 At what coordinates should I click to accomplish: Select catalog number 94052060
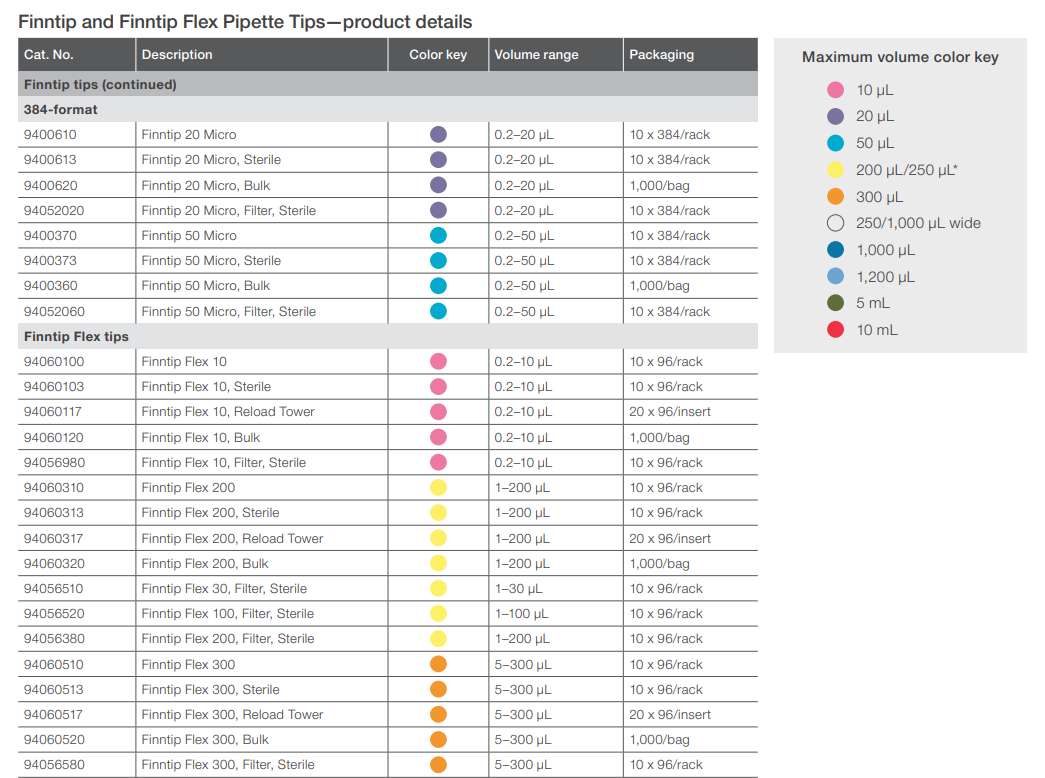coord(54,311)
